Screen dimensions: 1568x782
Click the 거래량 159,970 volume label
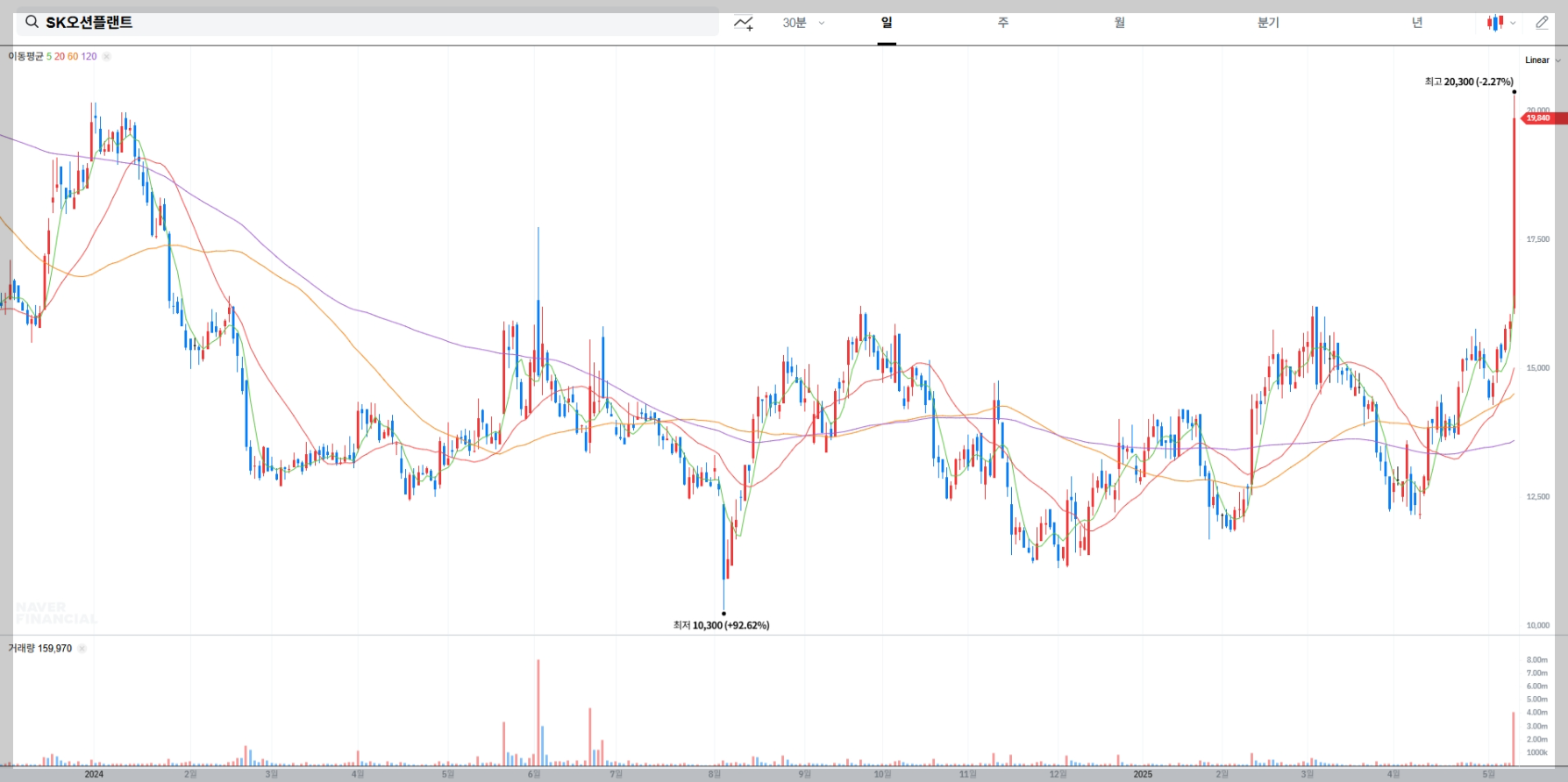(x=40, y=649)
